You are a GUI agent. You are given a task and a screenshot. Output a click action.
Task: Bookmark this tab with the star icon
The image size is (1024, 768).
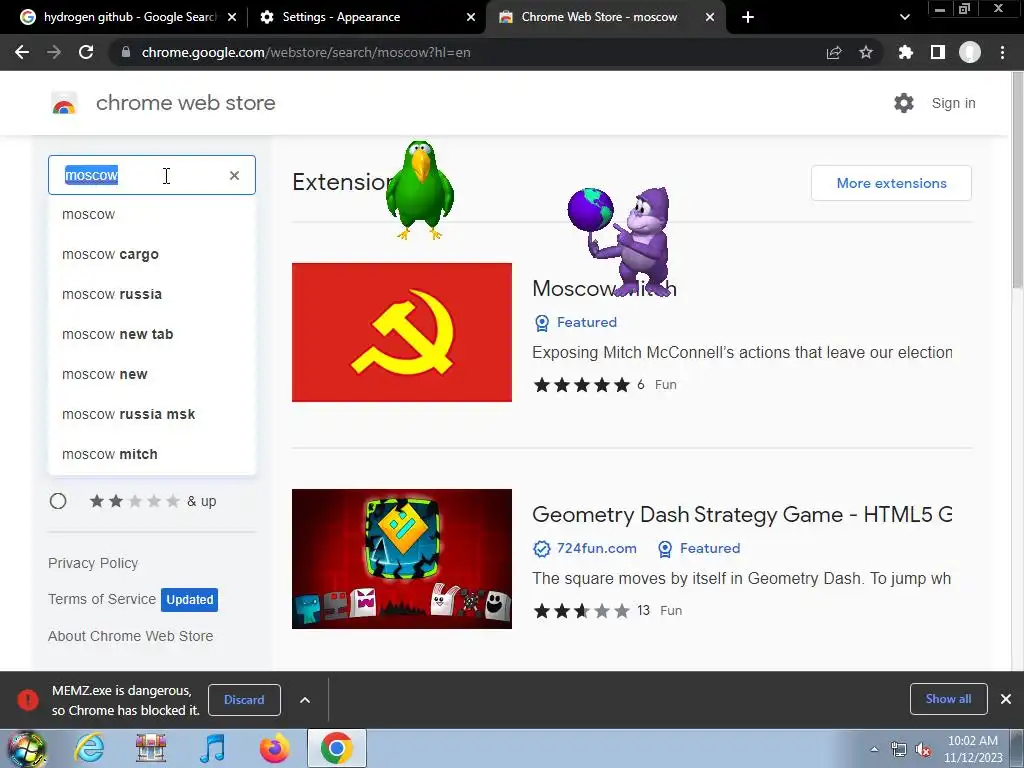pyautogui.click(x=866, y=52)
